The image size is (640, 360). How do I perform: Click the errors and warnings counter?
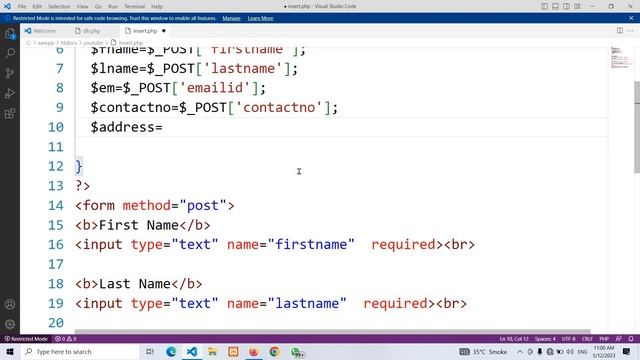(x=66, y=339)
